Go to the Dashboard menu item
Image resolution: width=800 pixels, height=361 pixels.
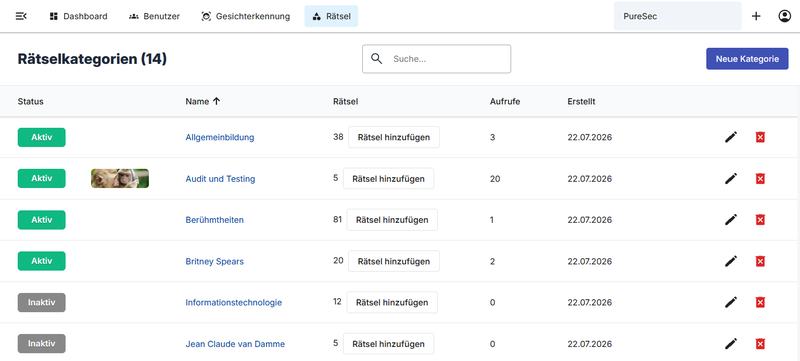tap(78, 16)
